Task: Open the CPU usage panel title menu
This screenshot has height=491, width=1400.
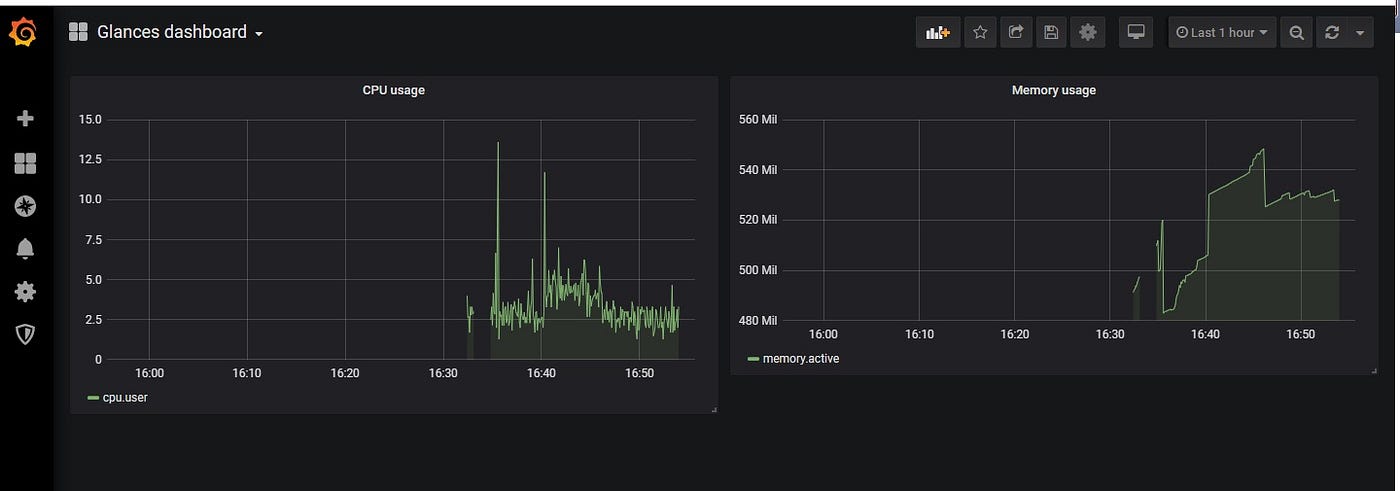Action: coord(393,90)
